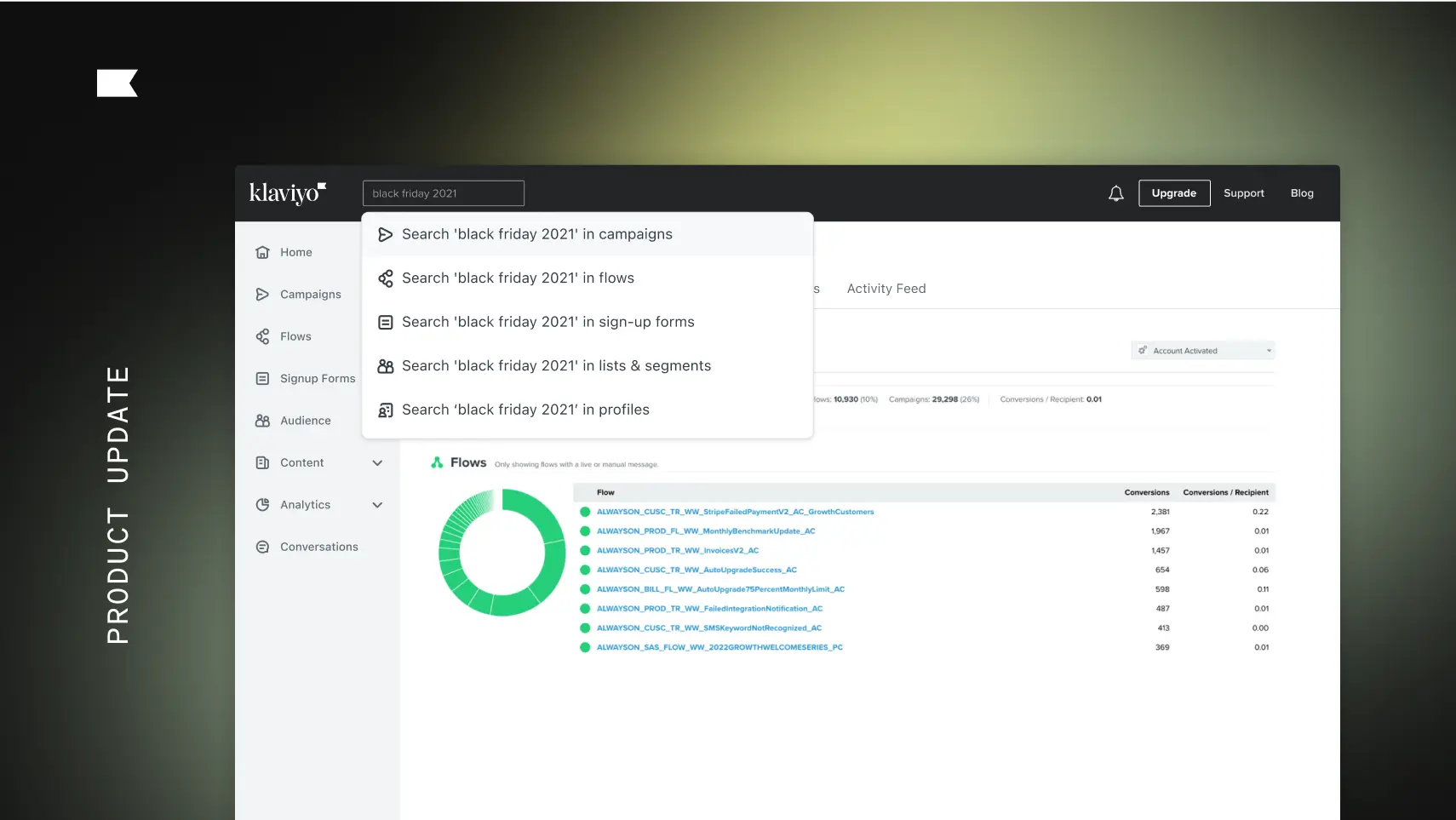Open flow ALWAYSON_CUSC_TR_WW_AutoUpgradeSuccess_AC

(696, 571)
